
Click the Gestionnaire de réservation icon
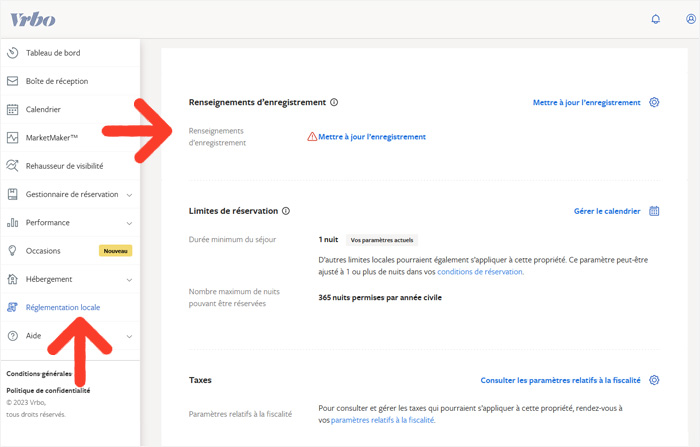pos(12,194)
